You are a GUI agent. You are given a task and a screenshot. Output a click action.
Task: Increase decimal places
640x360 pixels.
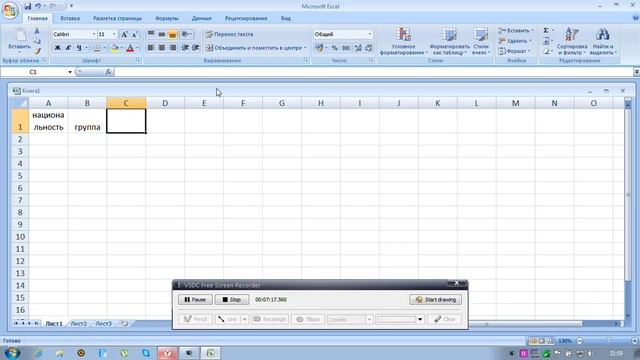358,48
